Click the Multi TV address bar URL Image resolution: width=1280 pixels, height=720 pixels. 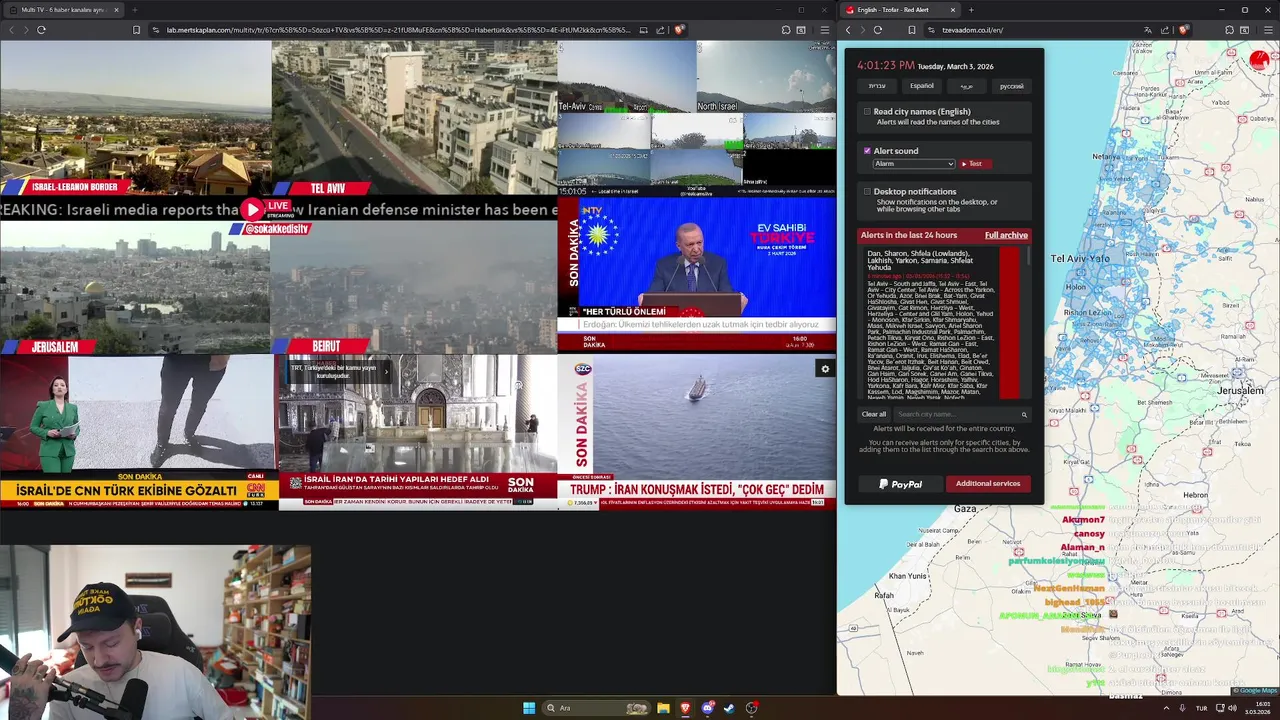tap(400, 30)
